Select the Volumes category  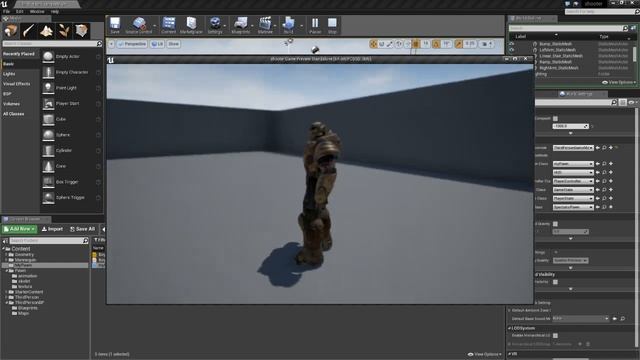(x=11, y=104)
